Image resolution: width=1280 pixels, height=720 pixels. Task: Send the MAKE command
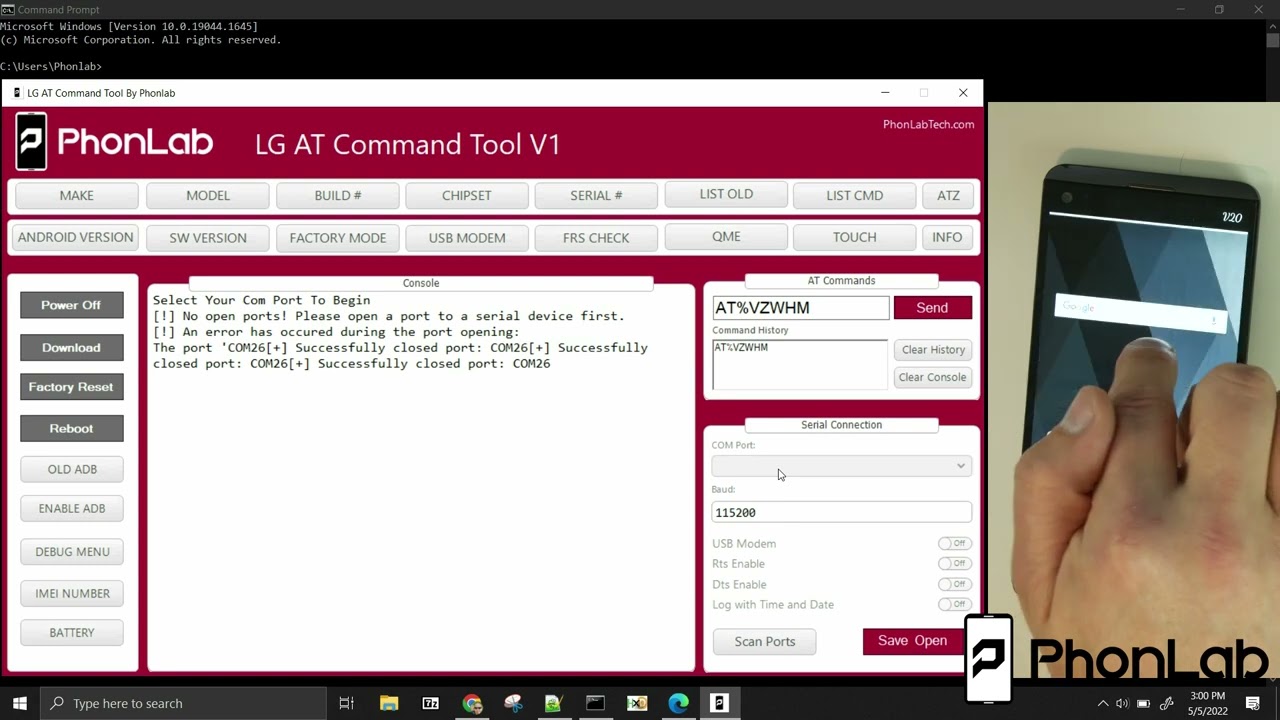coord(76,195)
